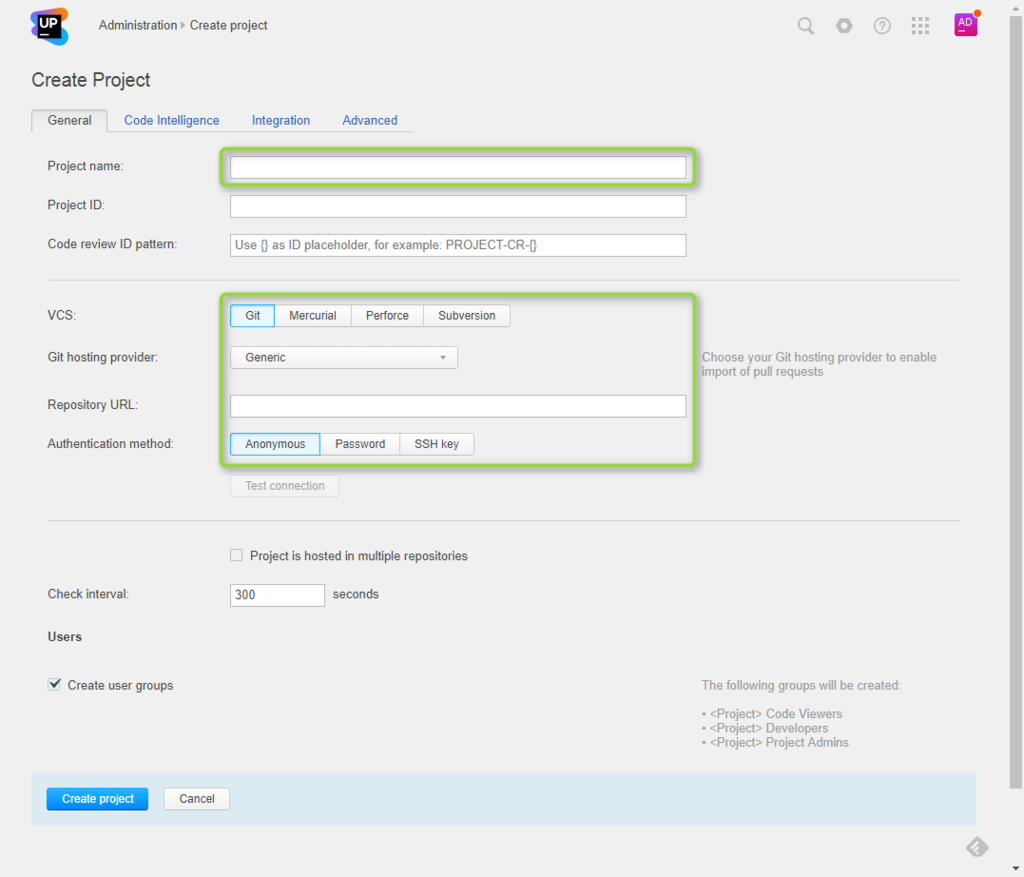Screen dimensions: 1024x877
Task: Choose Anonymous authentication method
Action: [275, 444]
